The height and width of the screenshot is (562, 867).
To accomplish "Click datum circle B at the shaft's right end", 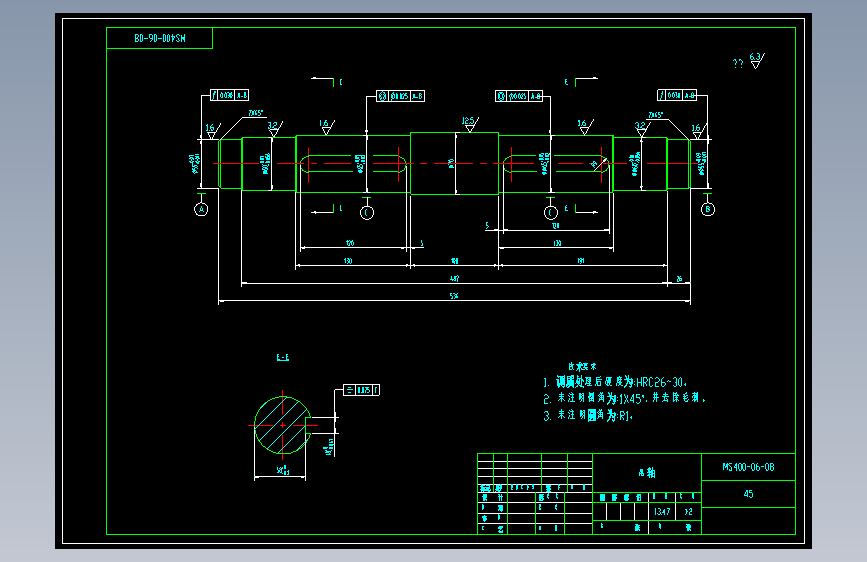I will [x=708, y=209].
